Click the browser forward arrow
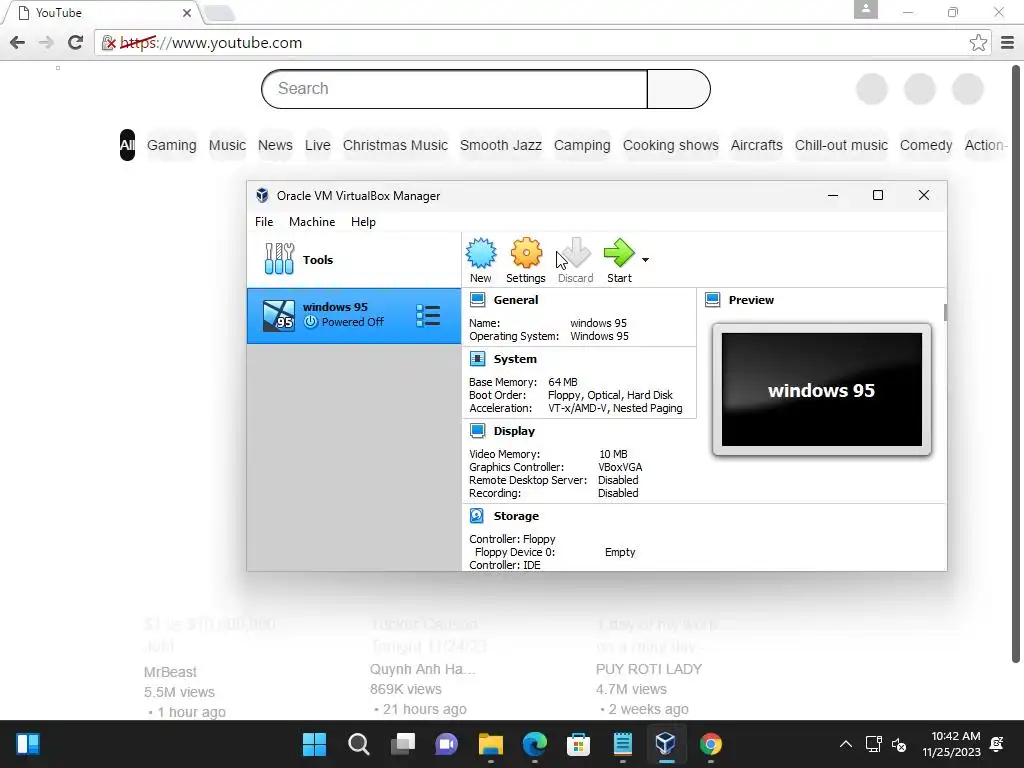1024x768 pixels. pos(46,42)
